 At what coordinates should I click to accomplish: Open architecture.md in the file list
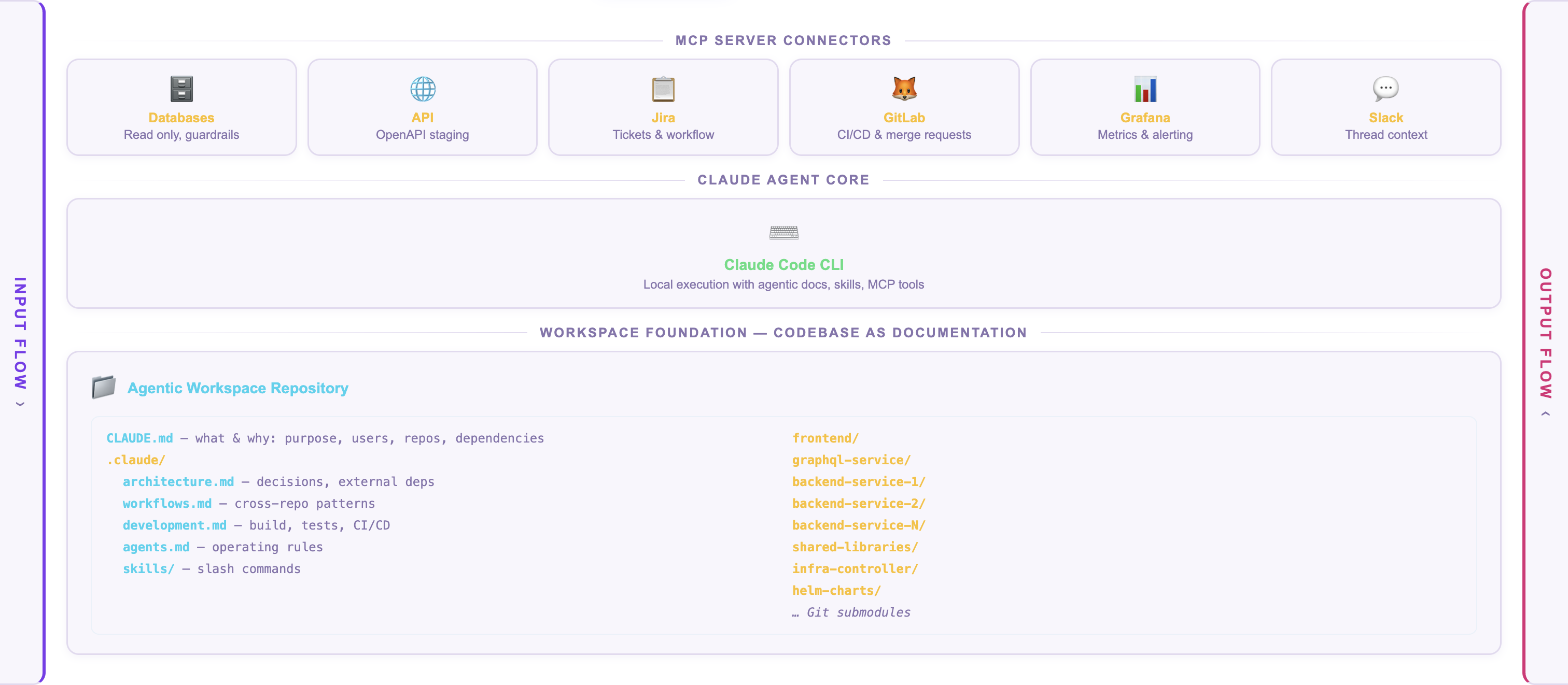click(178, 481)
